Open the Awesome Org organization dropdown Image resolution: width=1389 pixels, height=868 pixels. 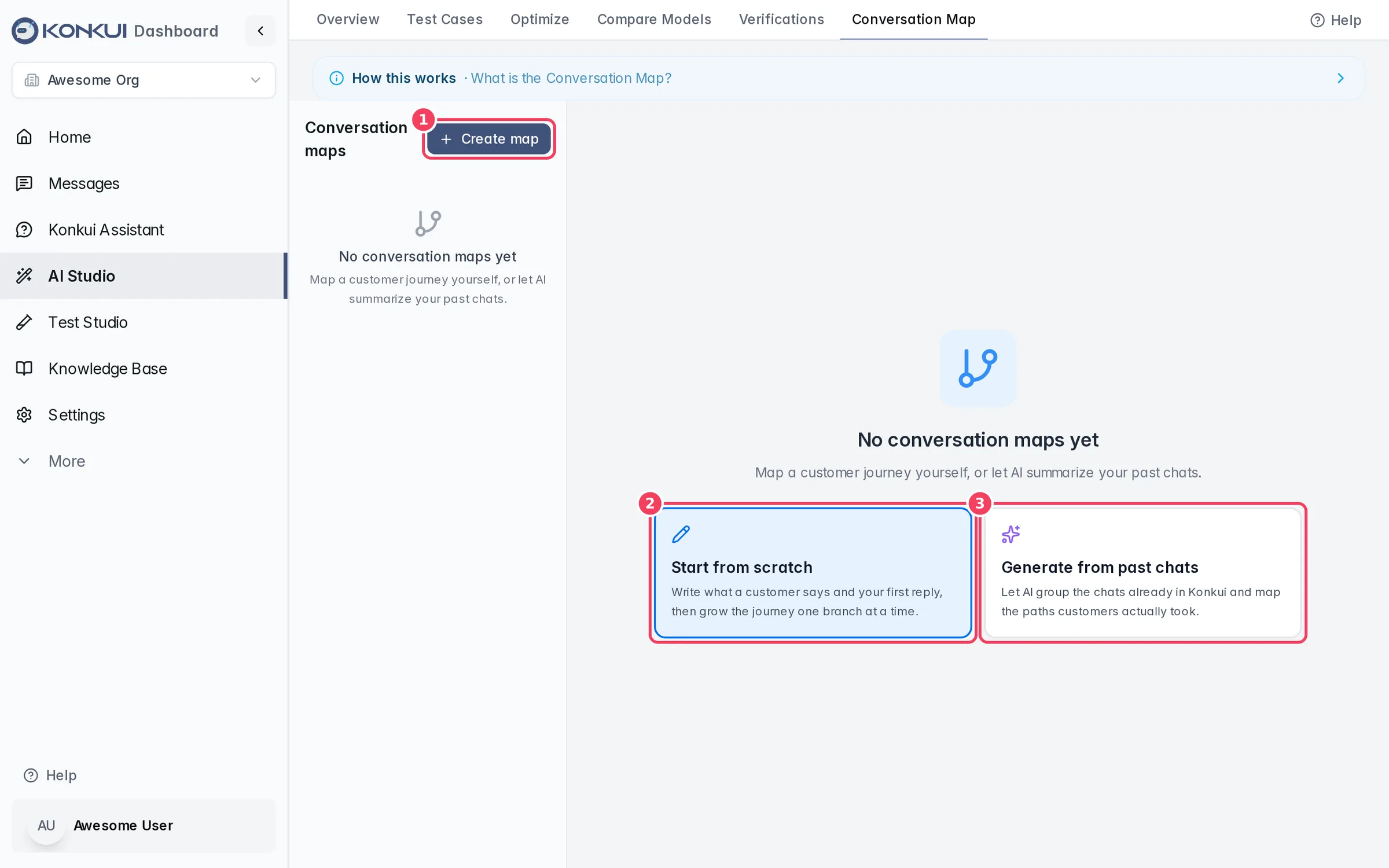pyautogui.click(x=144, y=80)
